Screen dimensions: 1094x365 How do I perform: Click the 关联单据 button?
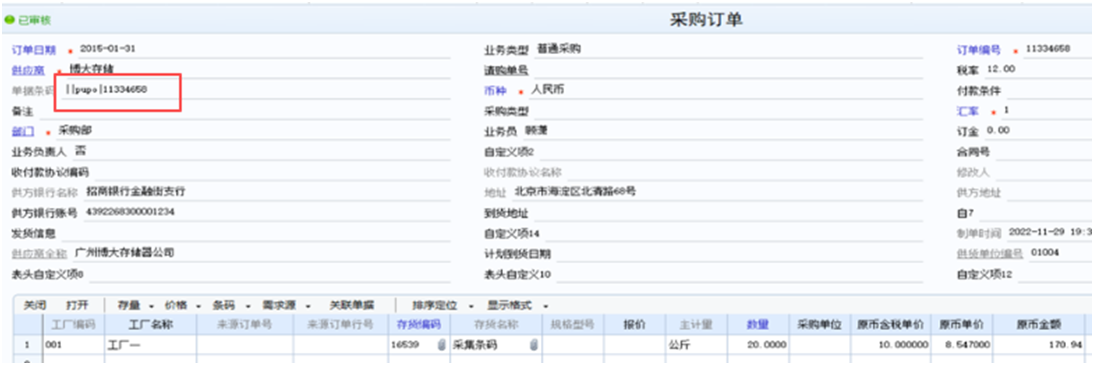[x=352, y=306]
